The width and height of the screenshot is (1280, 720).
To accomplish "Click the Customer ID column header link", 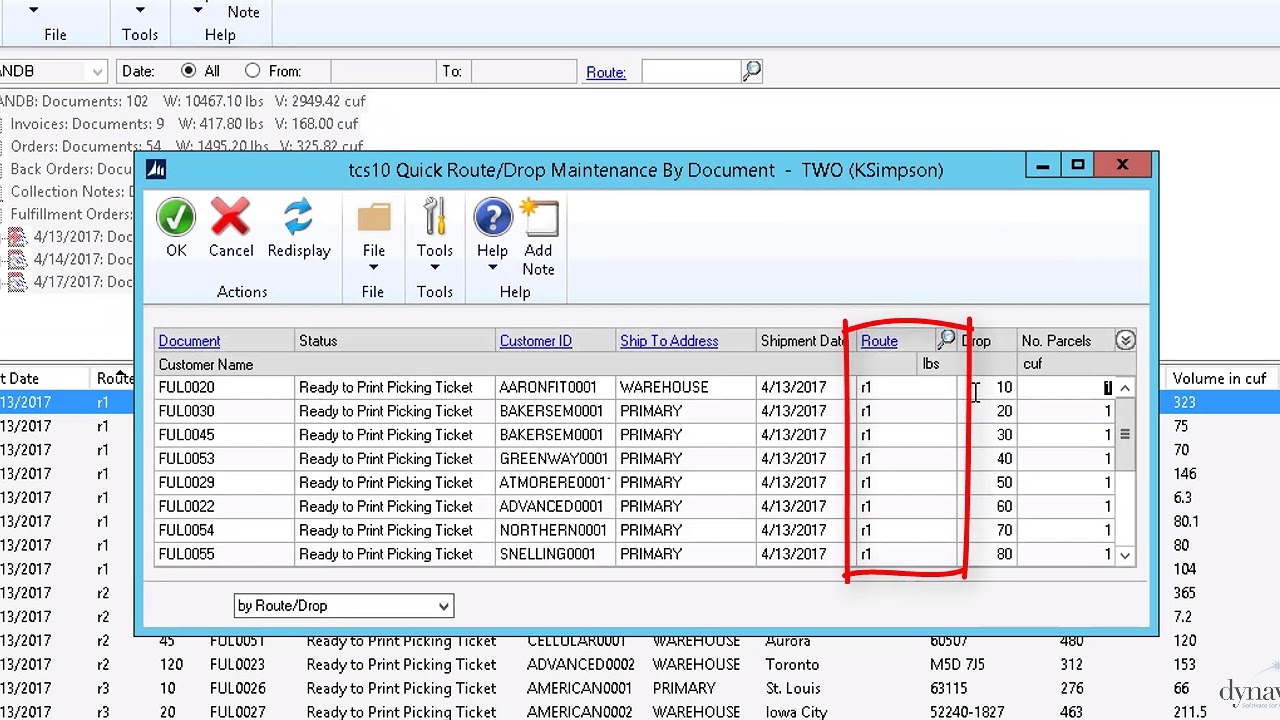I will tap(536, 341).
